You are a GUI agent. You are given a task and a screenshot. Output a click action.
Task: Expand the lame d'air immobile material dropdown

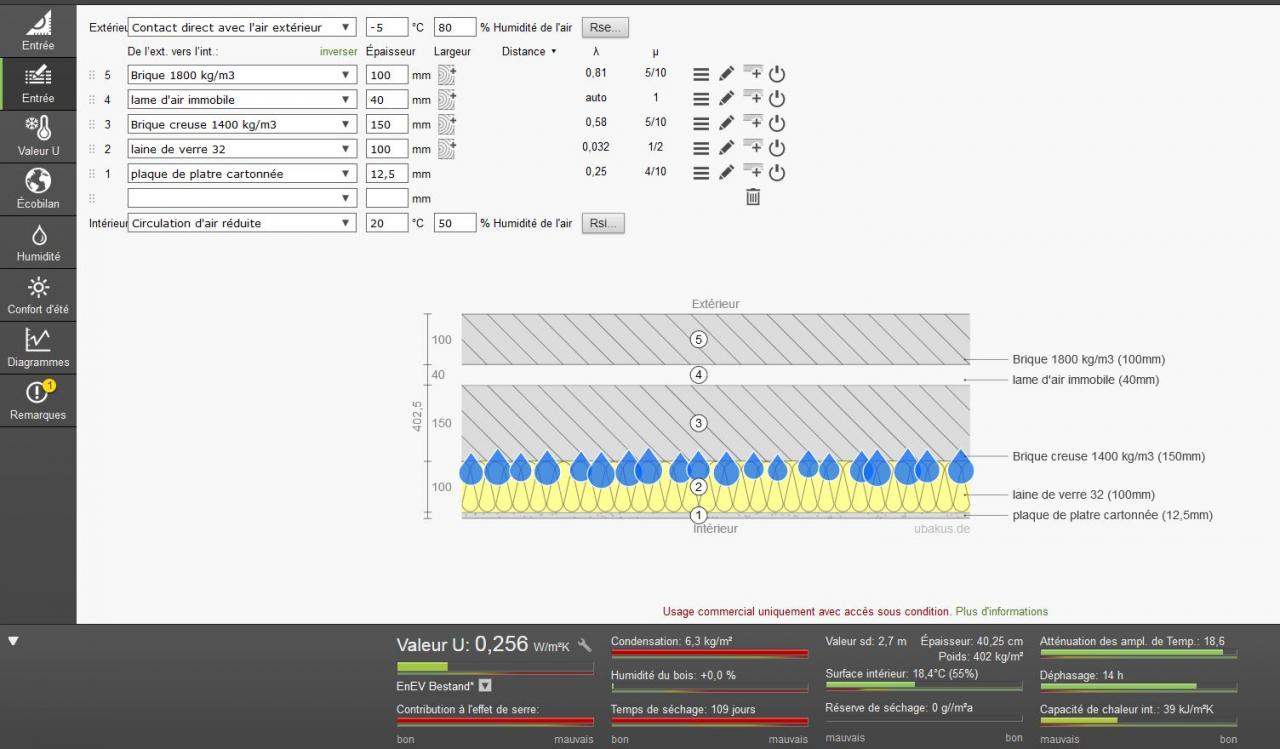point(242,99)
